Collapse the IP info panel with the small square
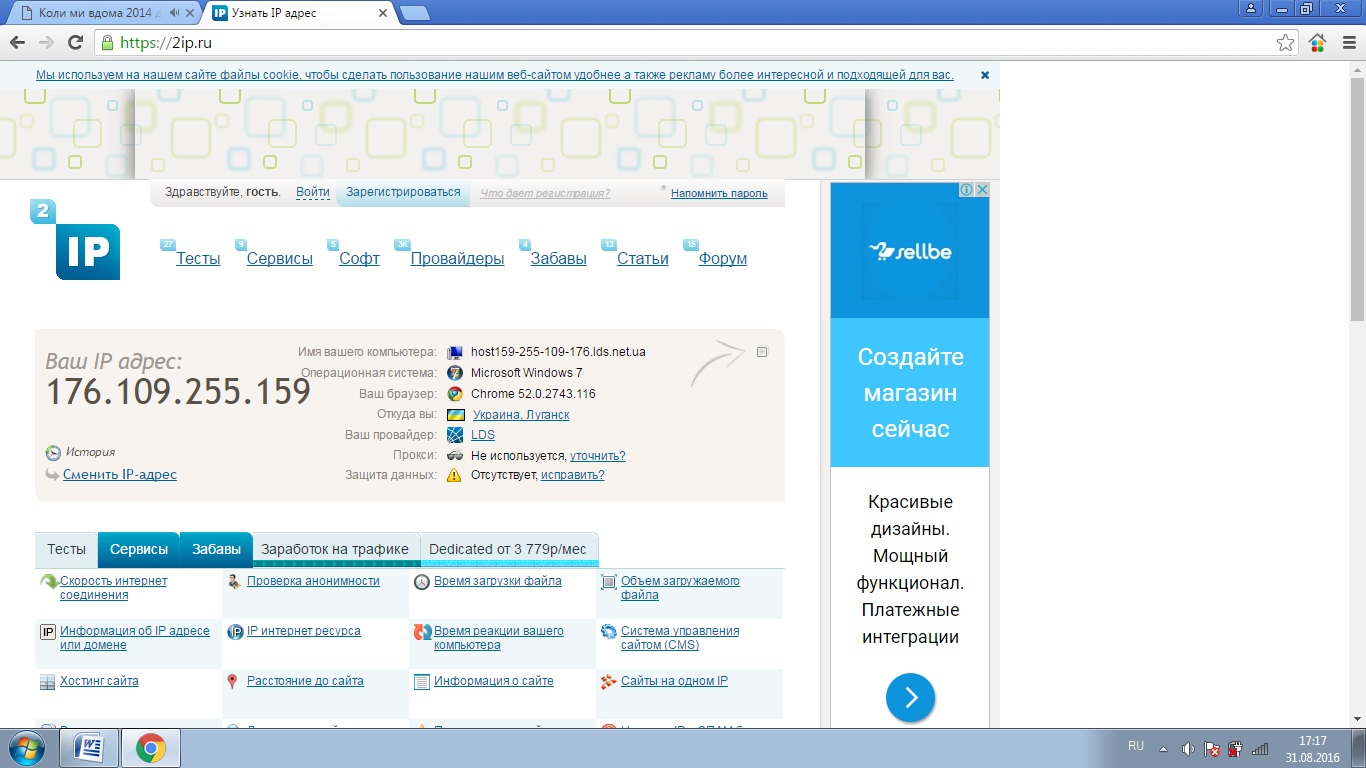 coord(762,352)
